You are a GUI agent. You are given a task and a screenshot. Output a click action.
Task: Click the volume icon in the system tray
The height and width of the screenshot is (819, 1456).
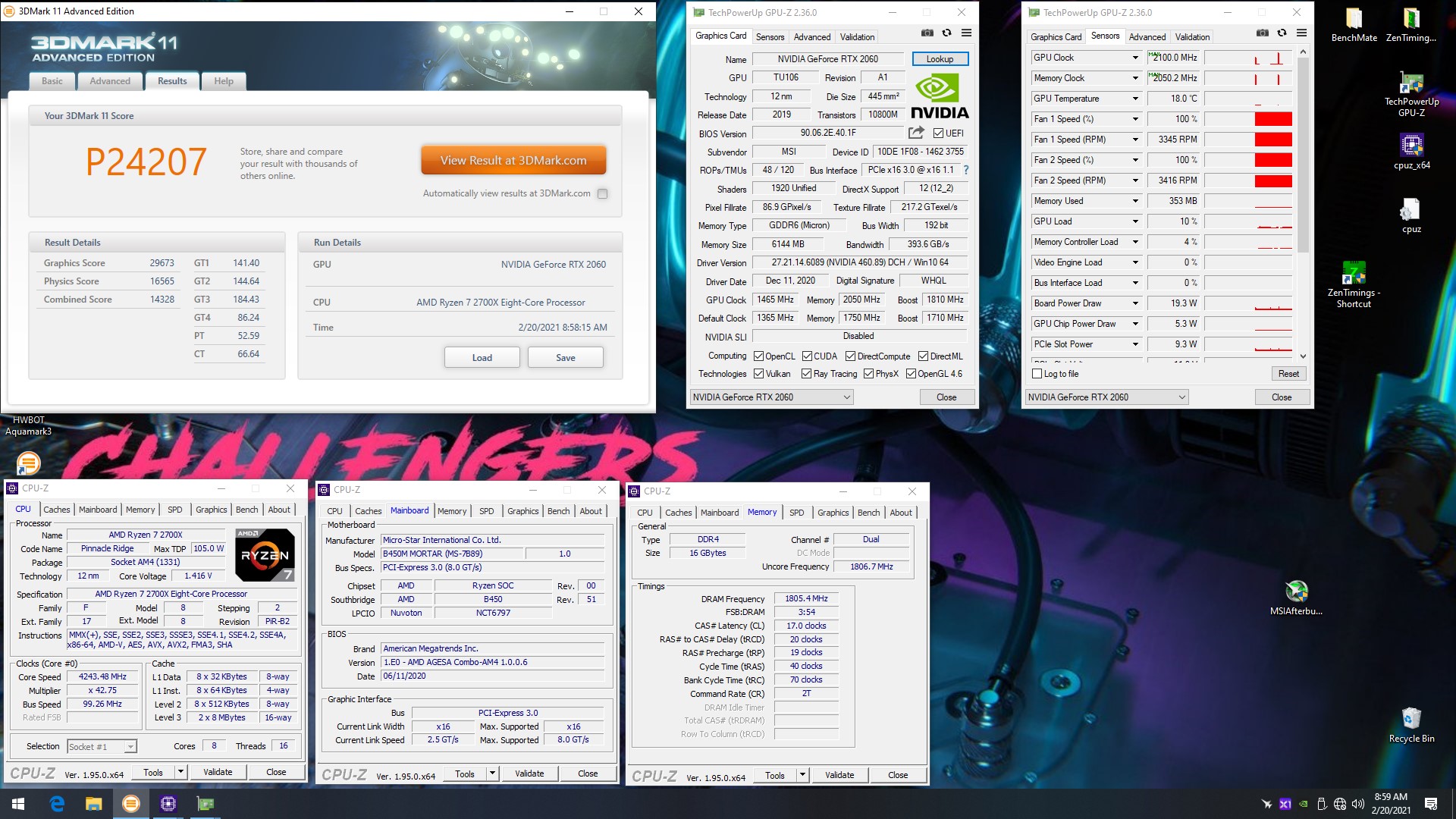tap(1357, 804)
